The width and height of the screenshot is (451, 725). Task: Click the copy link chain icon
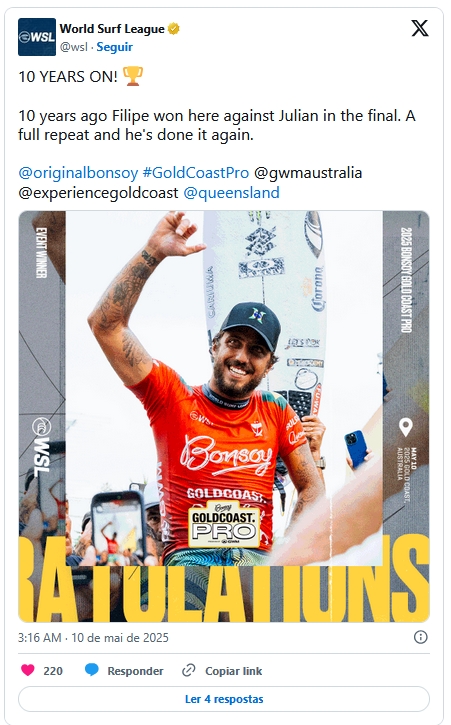pos(189,670)
